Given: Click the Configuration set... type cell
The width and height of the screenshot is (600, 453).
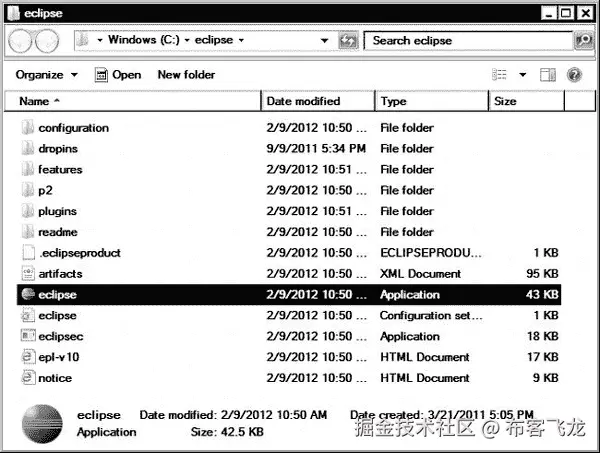Looking at the screenshot, I should 431,315.
